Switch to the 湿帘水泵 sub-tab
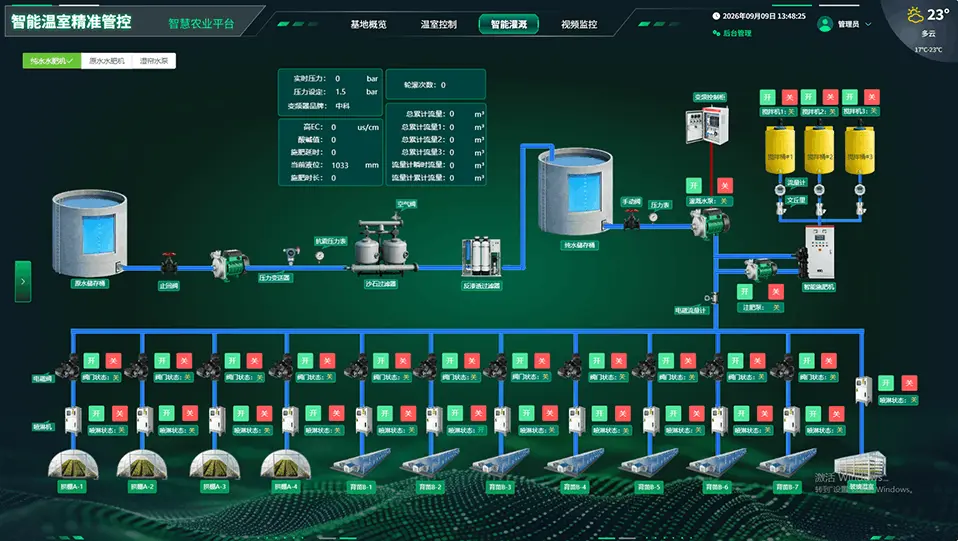The width and height of the screenshot is (958, 541). click(153, 61)
